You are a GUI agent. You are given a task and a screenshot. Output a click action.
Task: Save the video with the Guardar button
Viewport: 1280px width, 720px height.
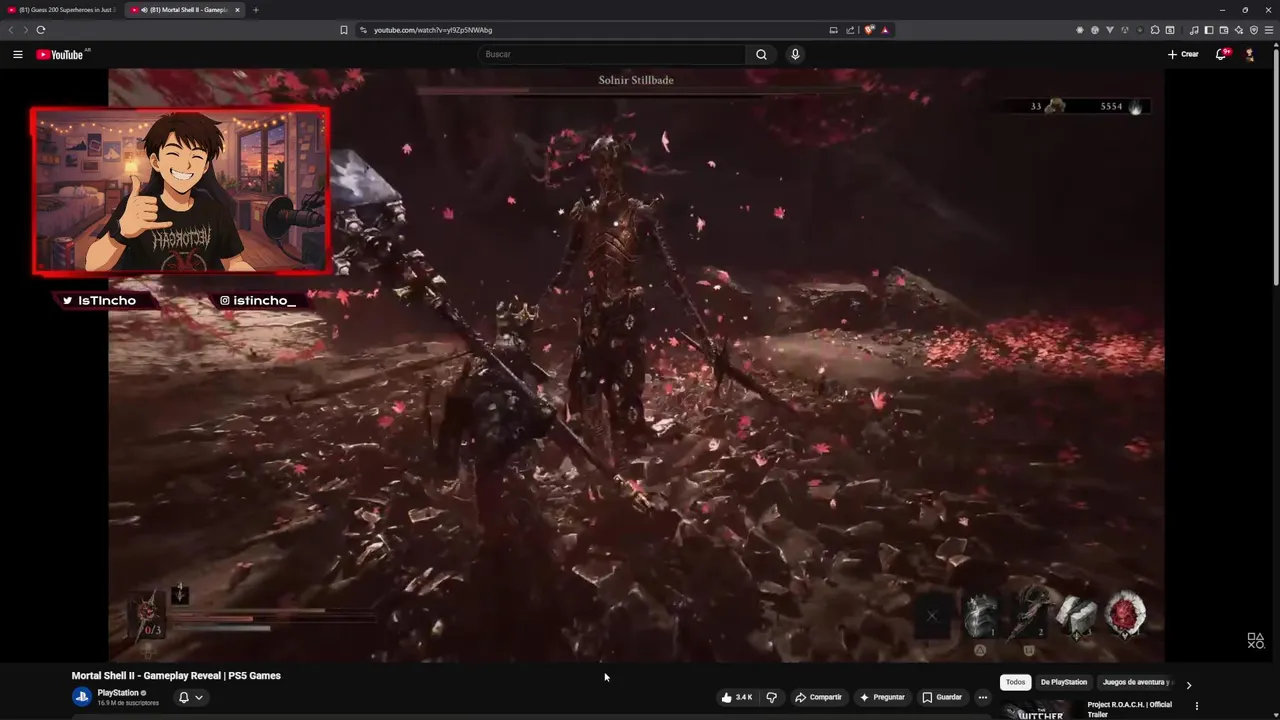941,697
